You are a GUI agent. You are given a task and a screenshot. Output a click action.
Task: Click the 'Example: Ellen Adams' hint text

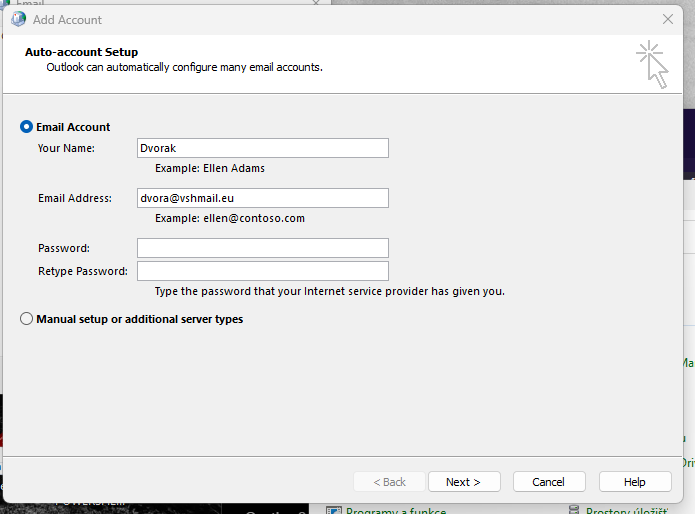coord(210,168)
